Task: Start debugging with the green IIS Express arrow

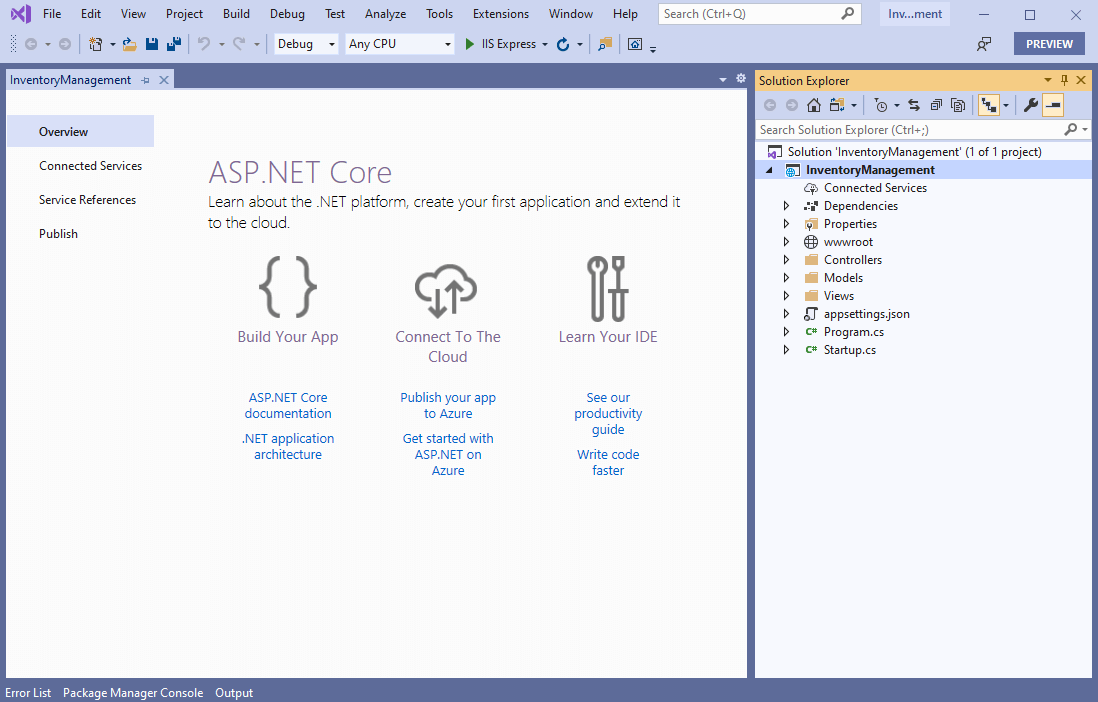Action: [470, 44]
